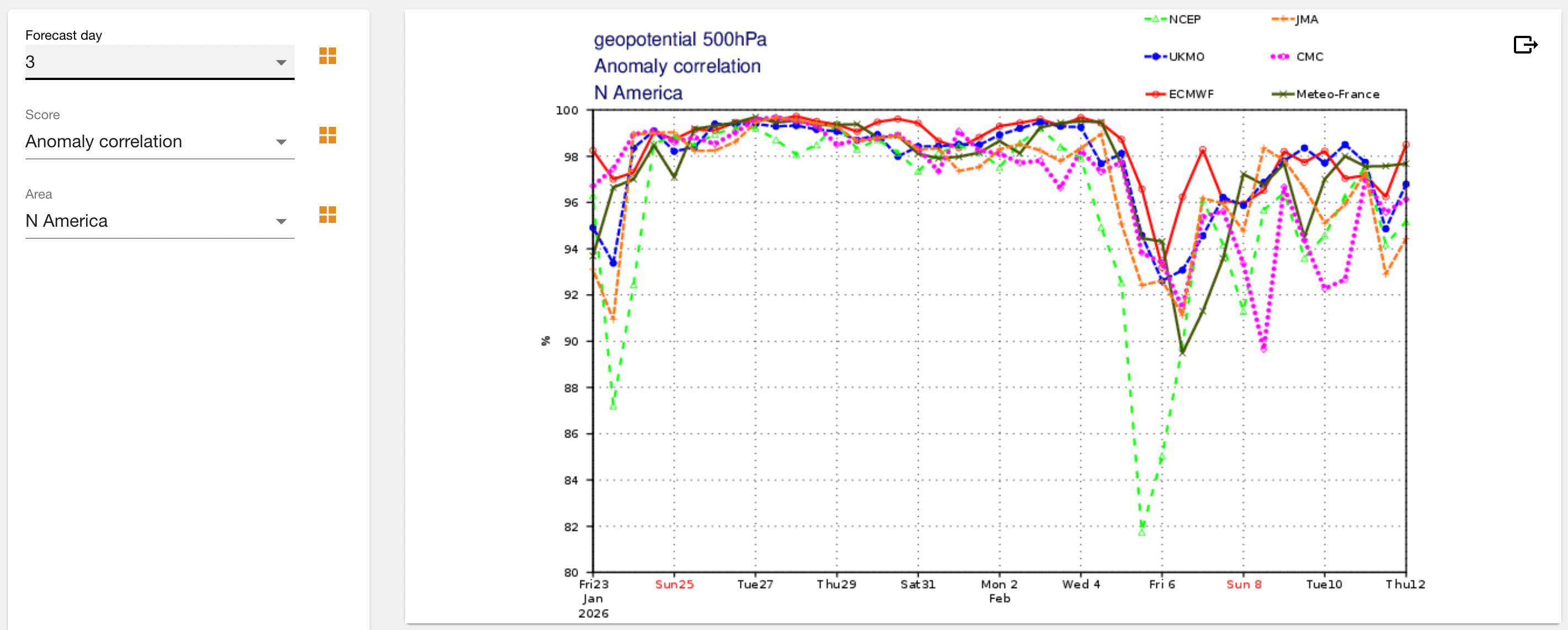Click the Meteo-France olive cross legend marker
This screenshot has height=630, width=1568.
tap(1283, 94)
